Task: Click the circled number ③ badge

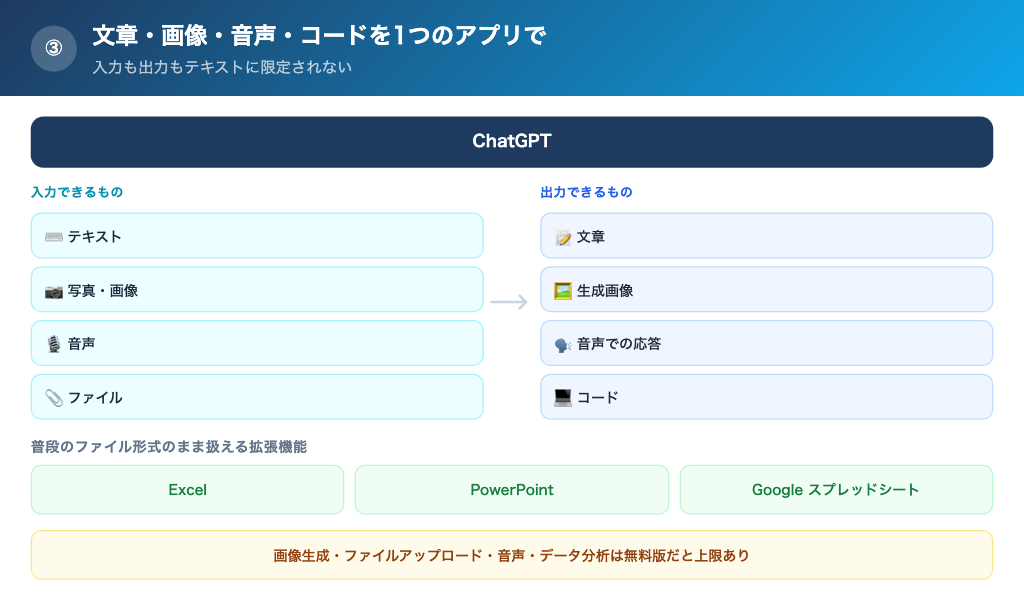Action: point(54,48)
